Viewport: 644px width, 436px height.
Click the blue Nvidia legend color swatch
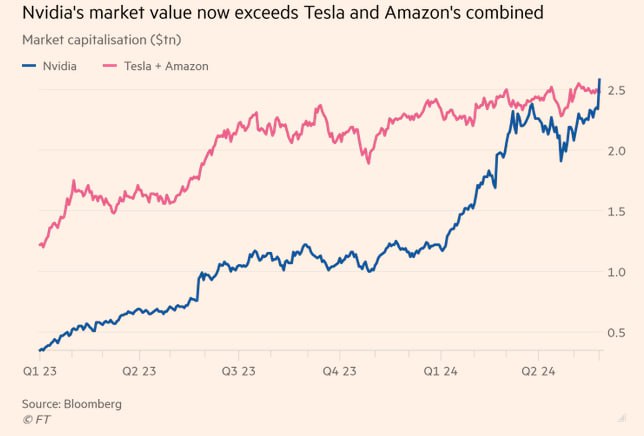[x=27, y=66]
